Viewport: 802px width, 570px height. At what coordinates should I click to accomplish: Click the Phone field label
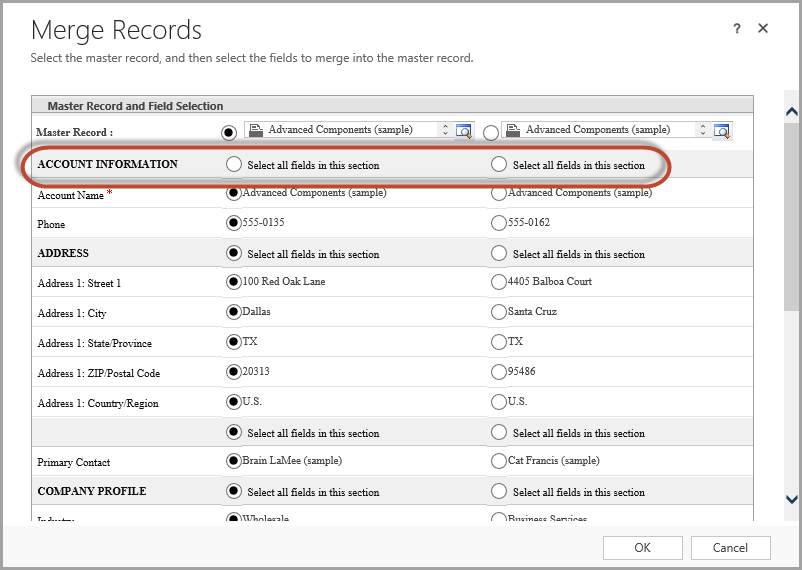coord(51,224)
